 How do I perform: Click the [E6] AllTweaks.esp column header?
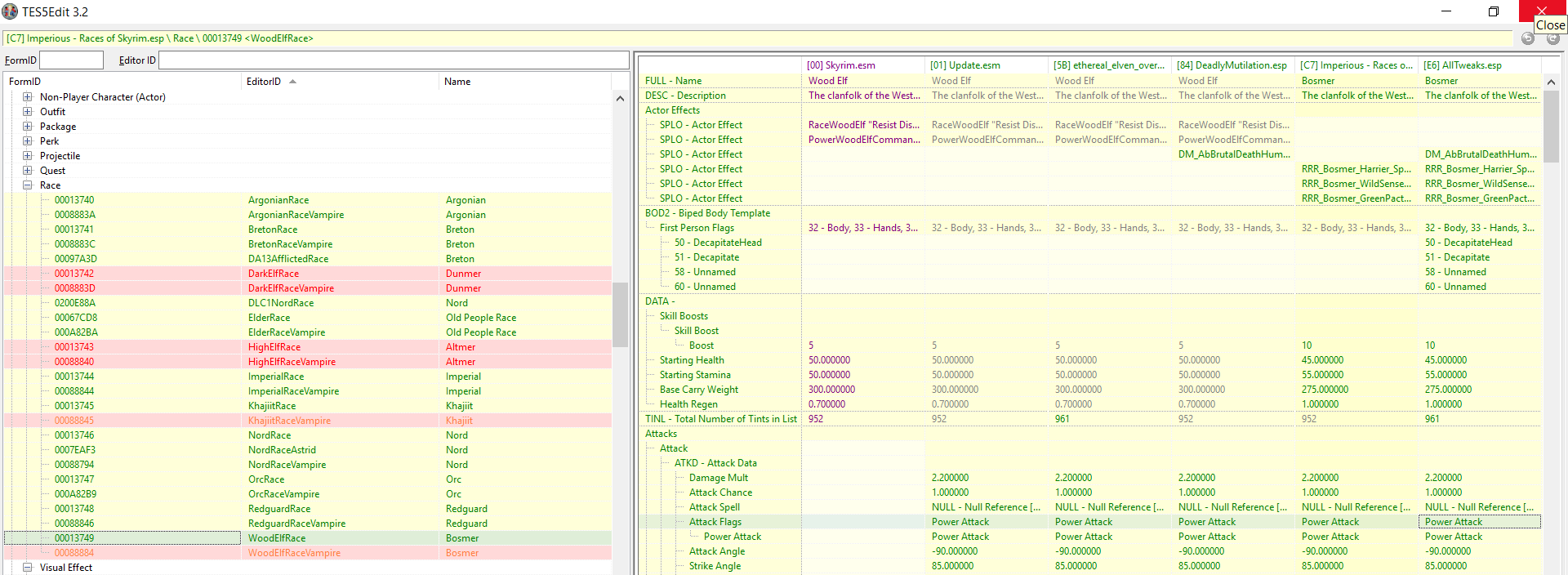(1480, 65)
